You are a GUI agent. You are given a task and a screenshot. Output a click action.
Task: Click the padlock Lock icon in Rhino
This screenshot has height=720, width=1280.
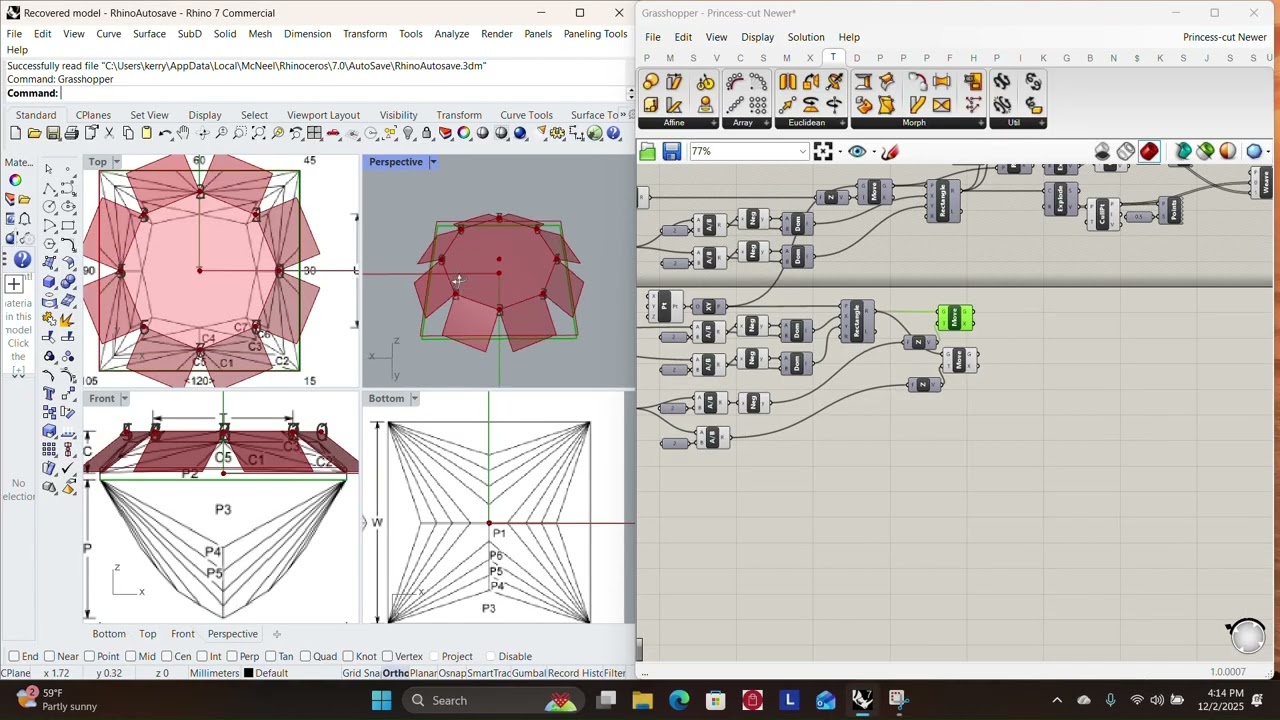426,133
